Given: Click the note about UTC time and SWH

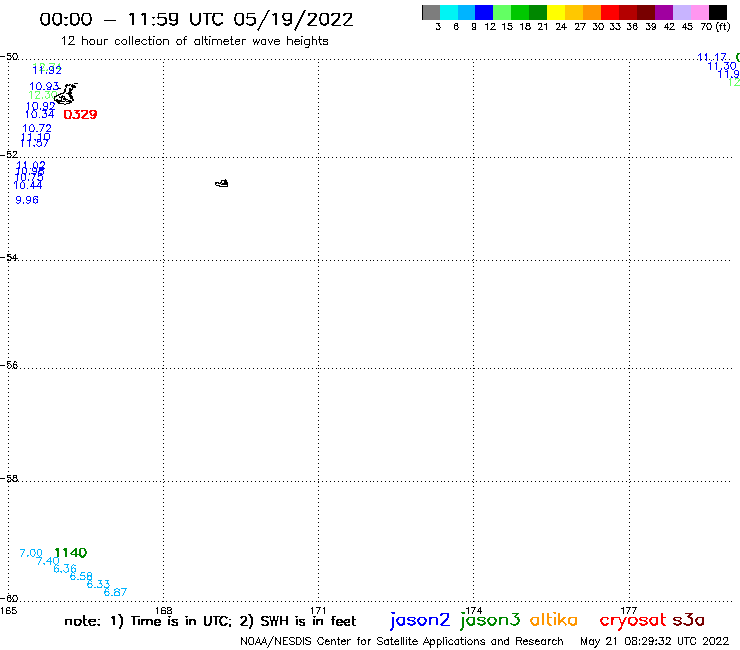Looking at the screenshot, I should [210, 621].
